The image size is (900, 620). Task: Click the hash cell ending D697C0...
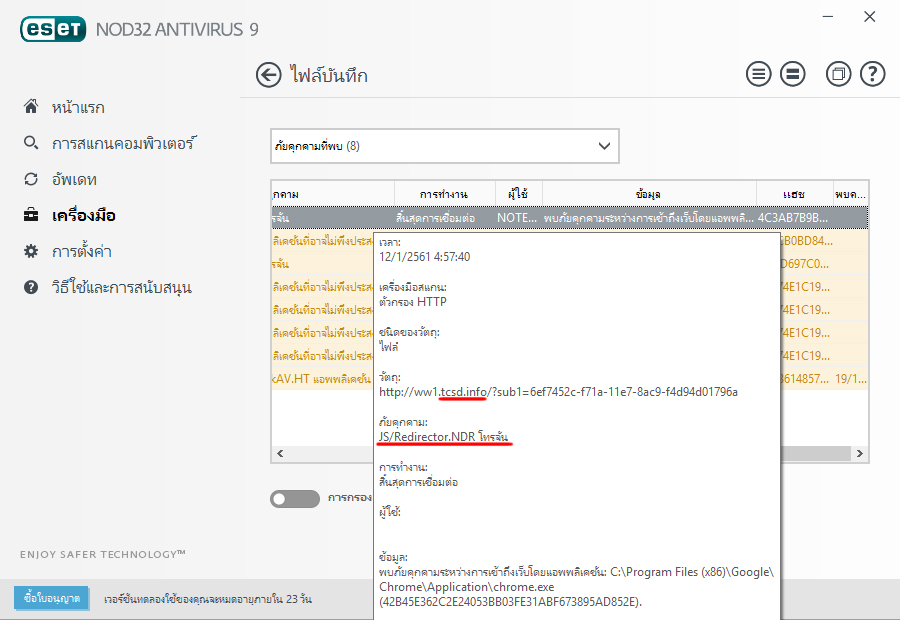click(x=805, y=264)
